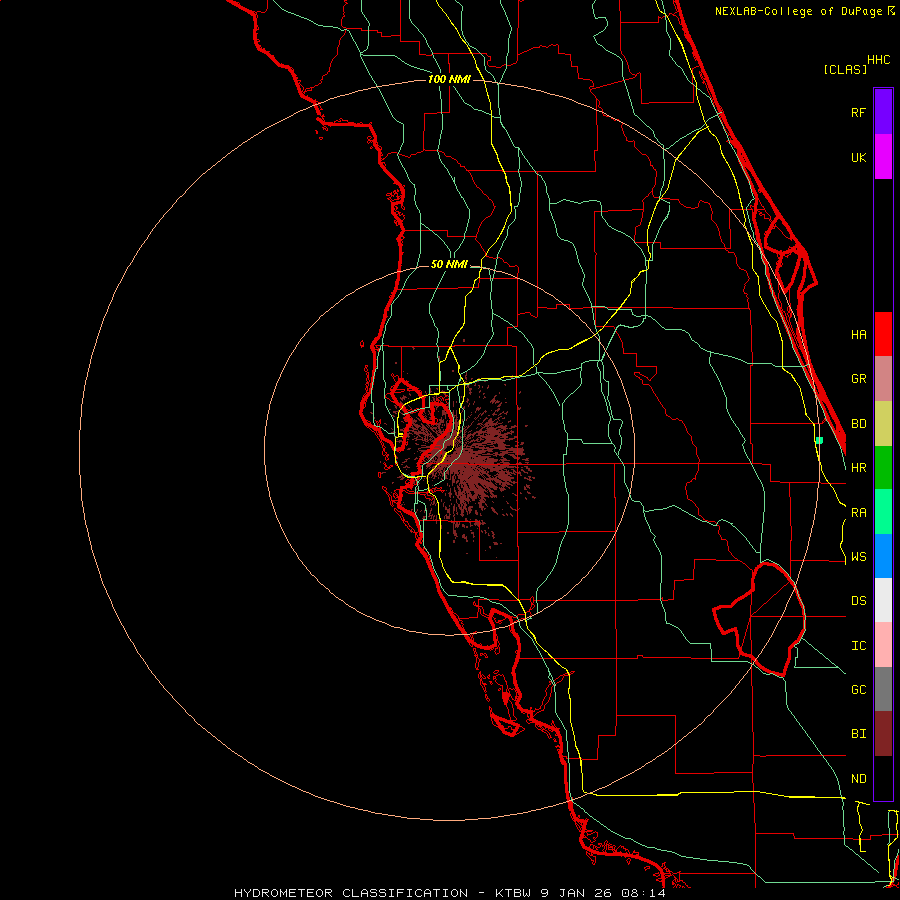Click the 100 NMI range ring label

pyautogui.click(x=449, y=79)
